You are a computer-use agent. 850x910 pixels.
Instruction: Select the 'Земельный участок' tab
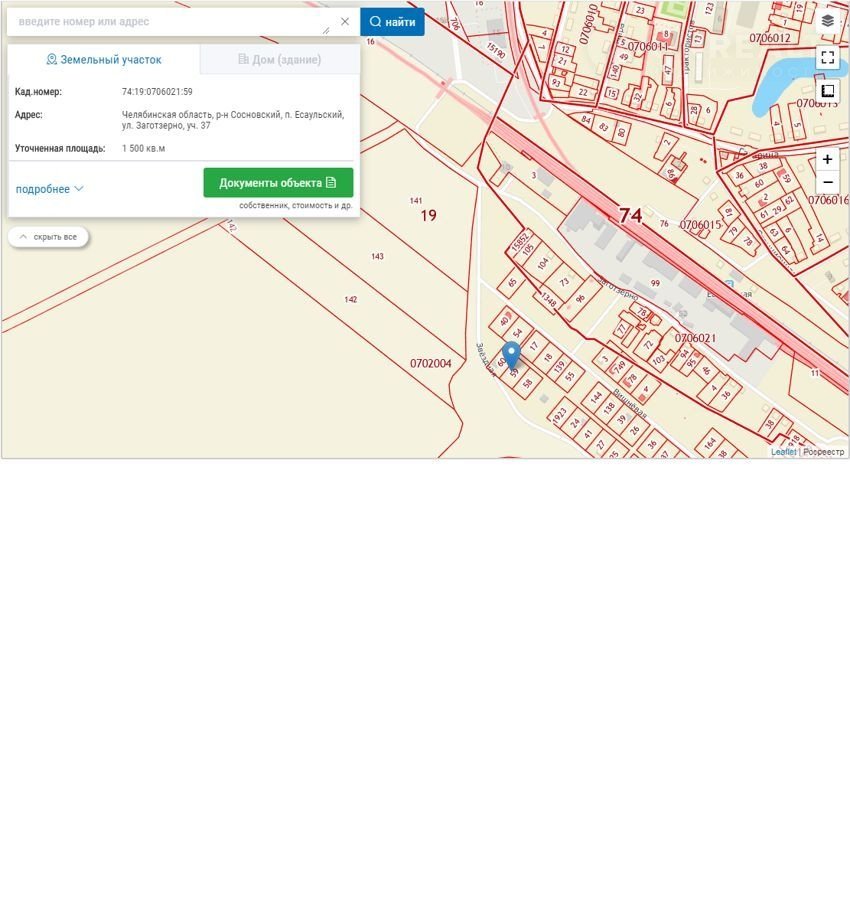pyautogui.click(x=104, y=60)
